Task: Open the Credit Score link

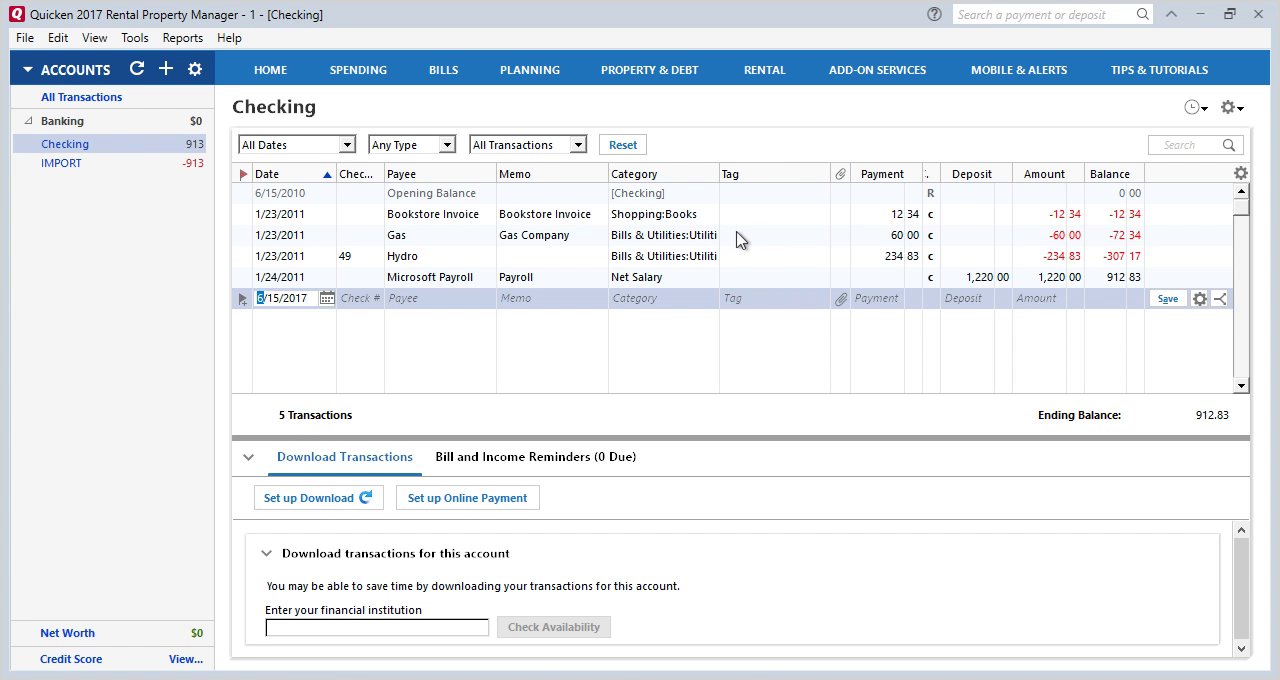Action: click(x=71, y=659)
